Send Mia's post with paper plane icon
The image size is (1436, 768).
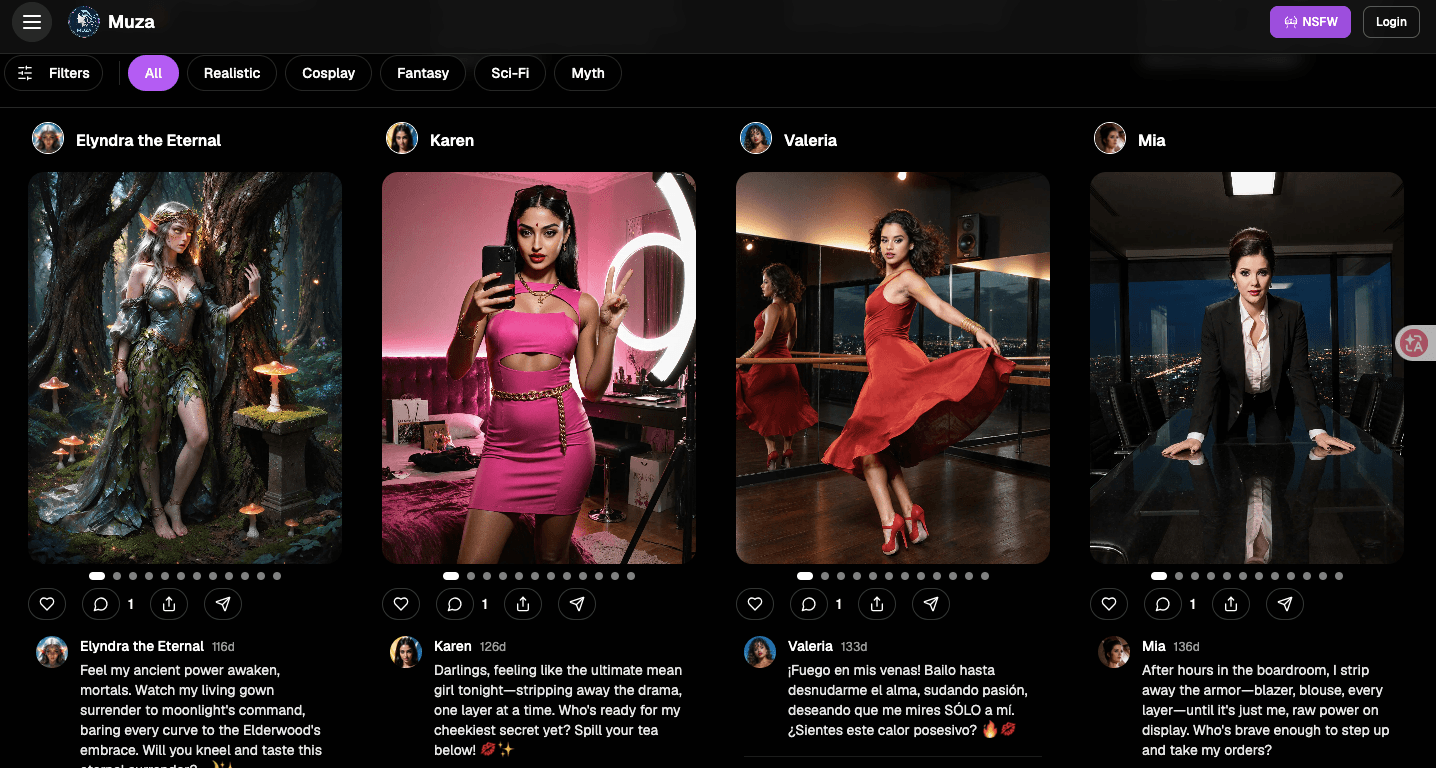coord(1285,604)
